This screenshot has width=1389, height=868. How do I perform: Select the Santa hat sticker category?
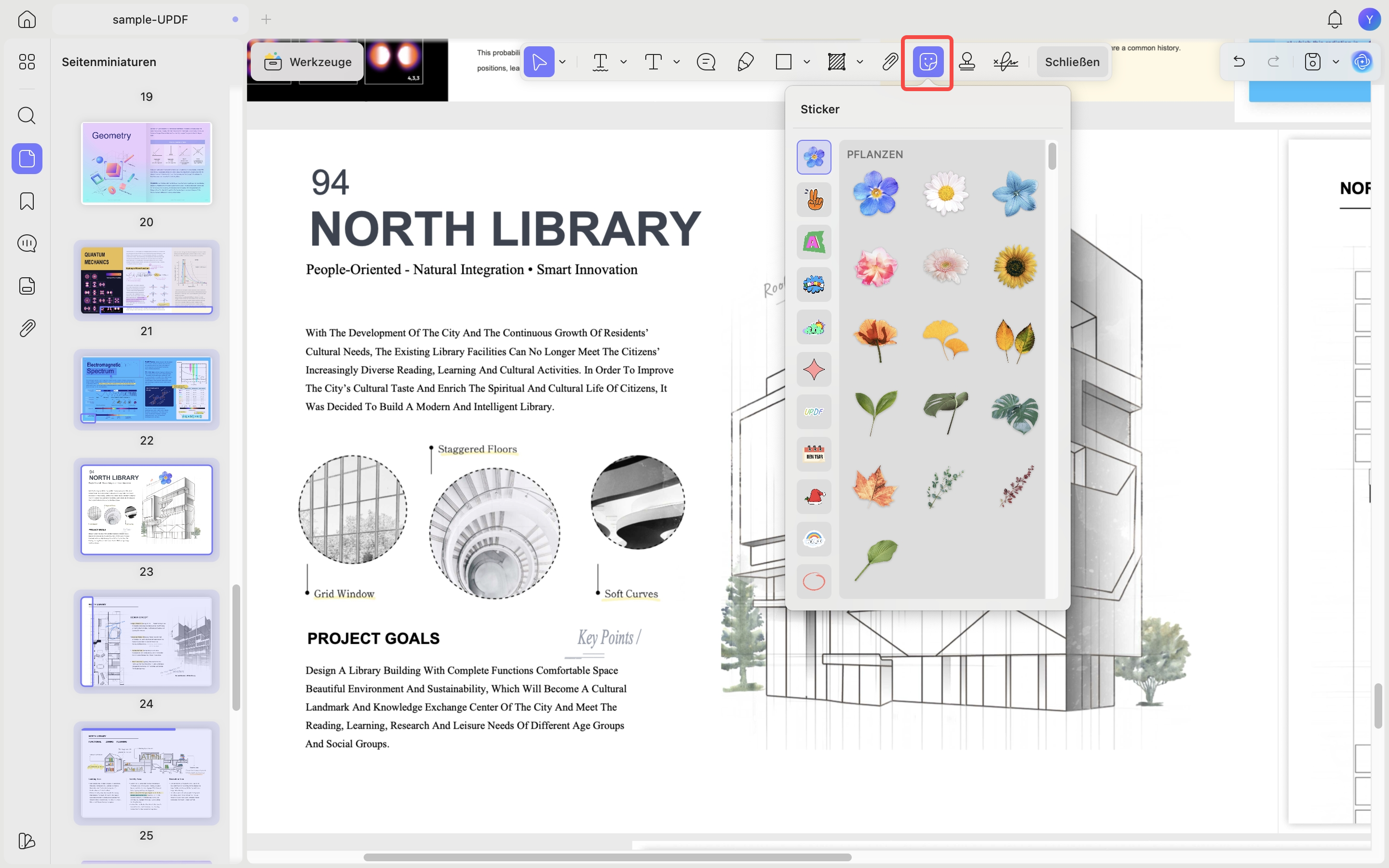pos(814,497)
